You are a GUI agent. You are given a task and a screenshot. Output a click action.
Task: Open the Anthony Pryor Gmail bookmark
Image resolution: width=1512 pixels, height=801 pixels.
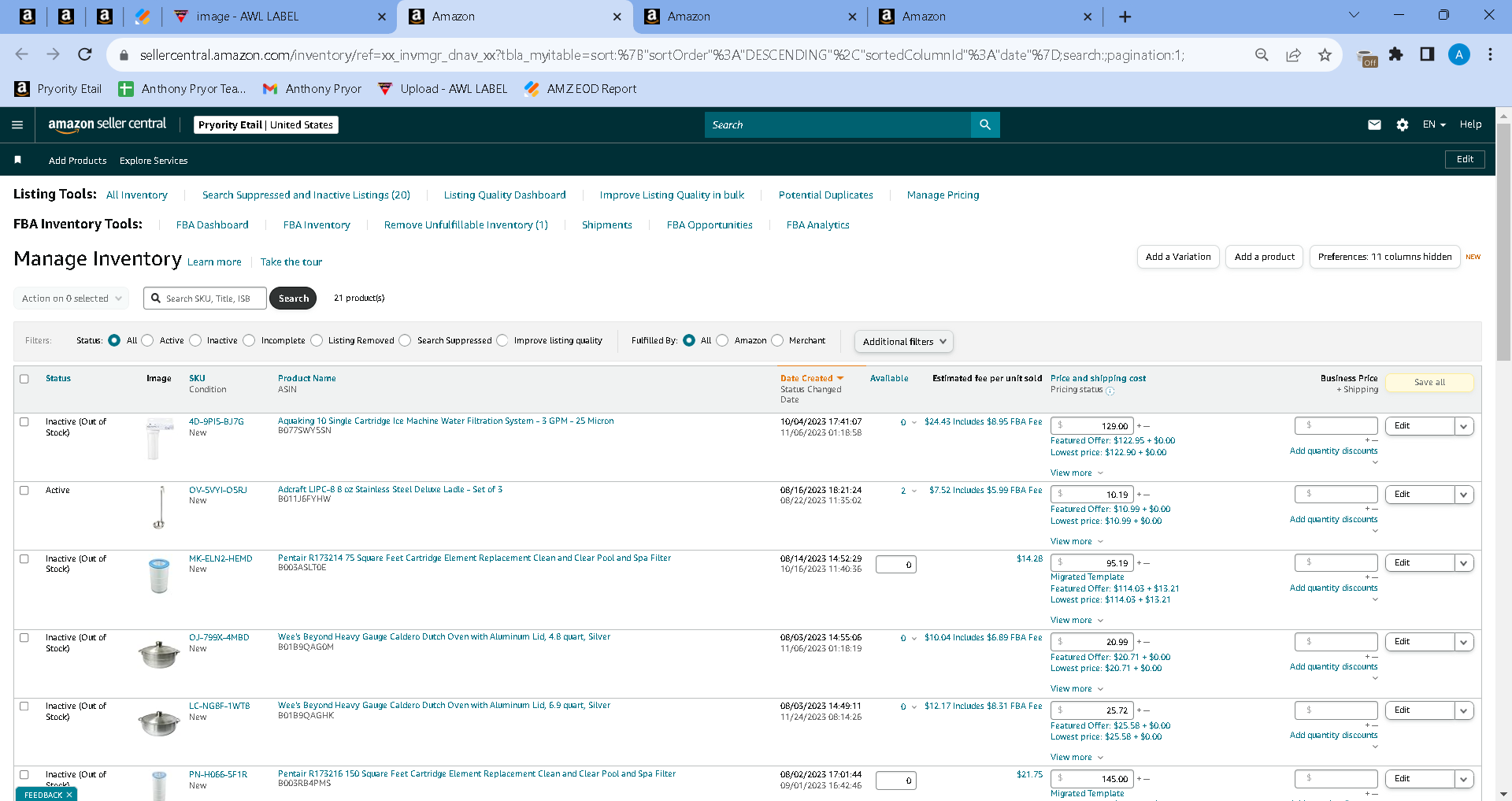(312, 89)
